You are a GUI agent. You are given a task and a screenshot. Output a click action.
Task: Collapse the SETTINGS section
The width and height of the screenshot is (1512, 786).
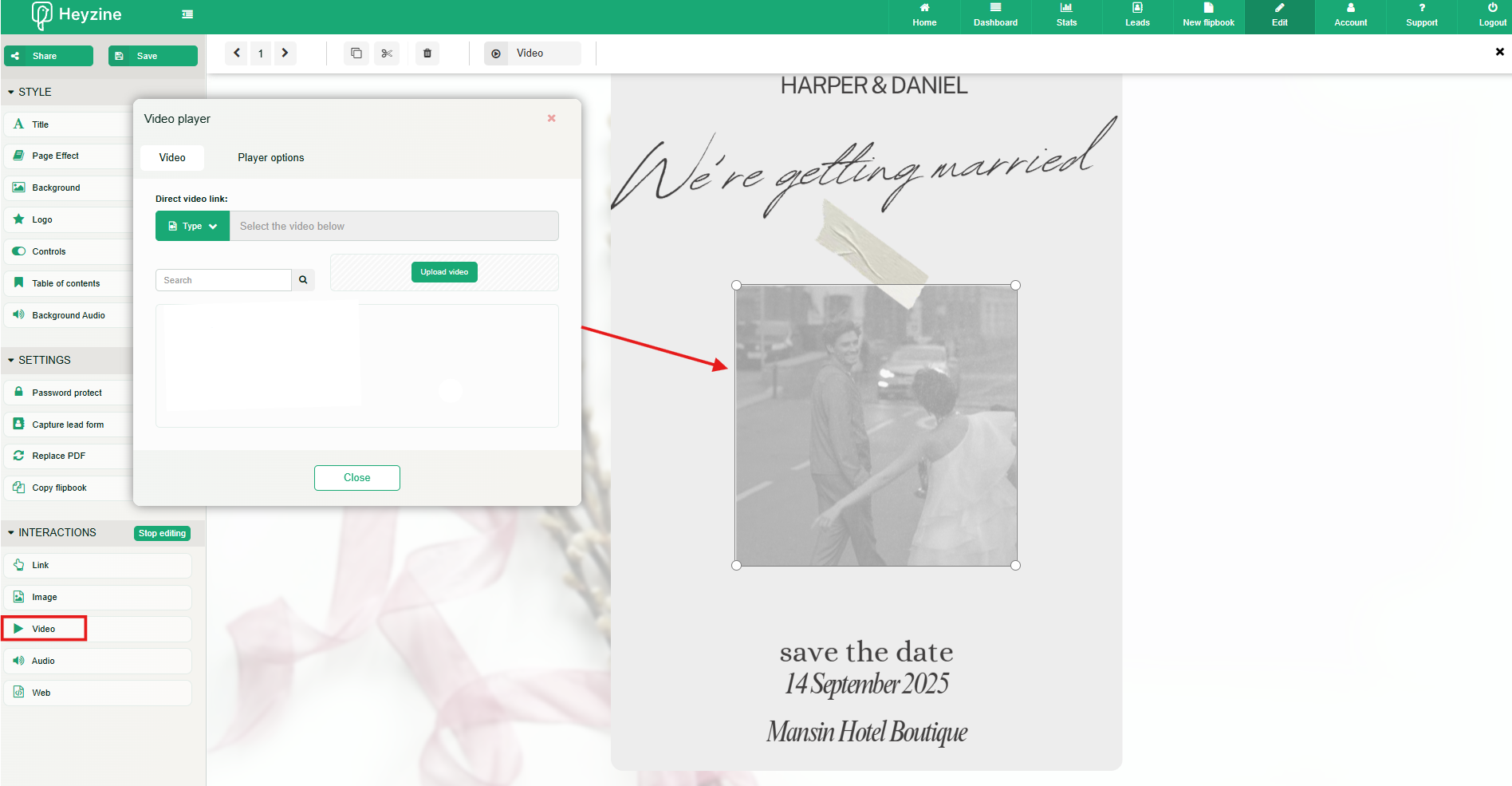pos(39,360)
